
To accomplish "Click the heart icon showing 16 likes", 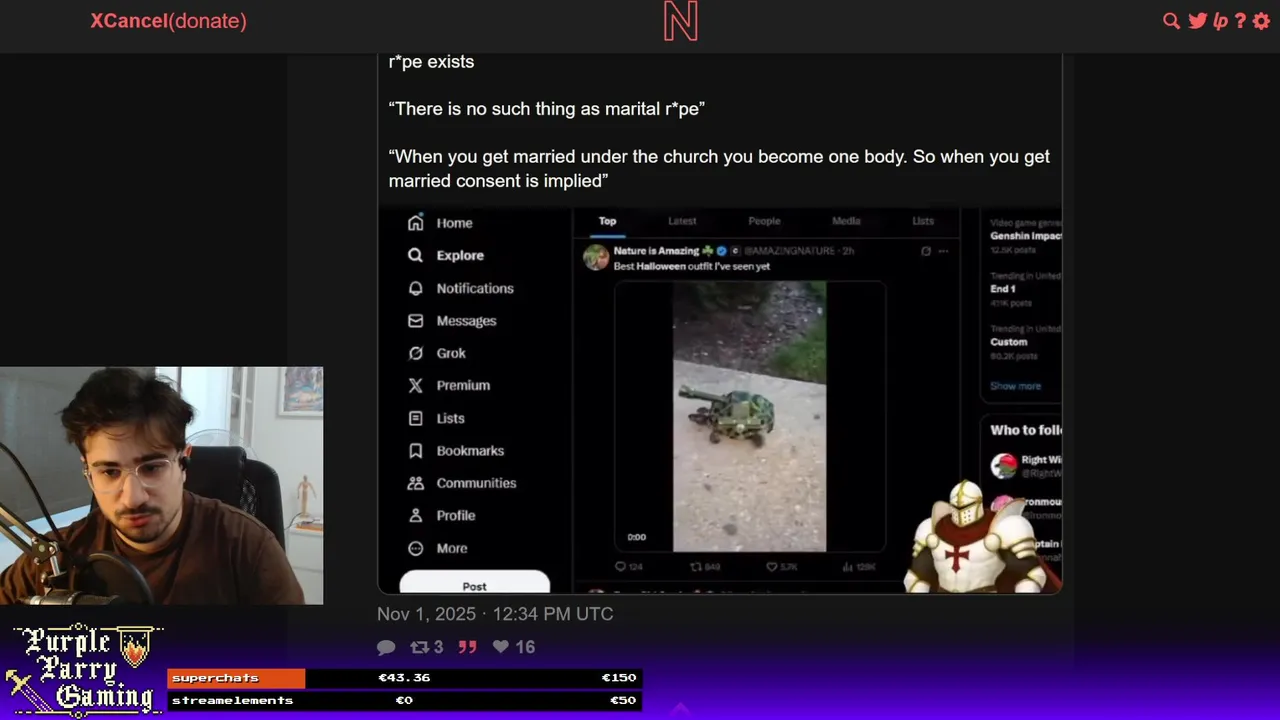I will click(x=501, y=647).
